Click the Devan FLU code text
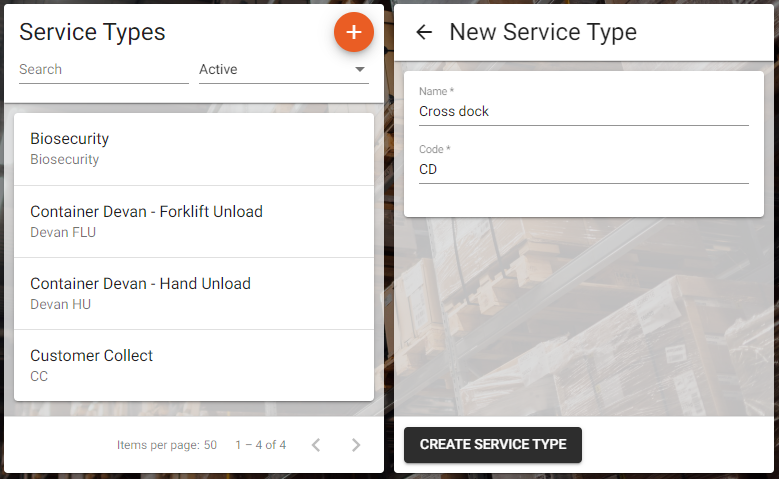Screen dimensions: 779x479 (63, 232)
